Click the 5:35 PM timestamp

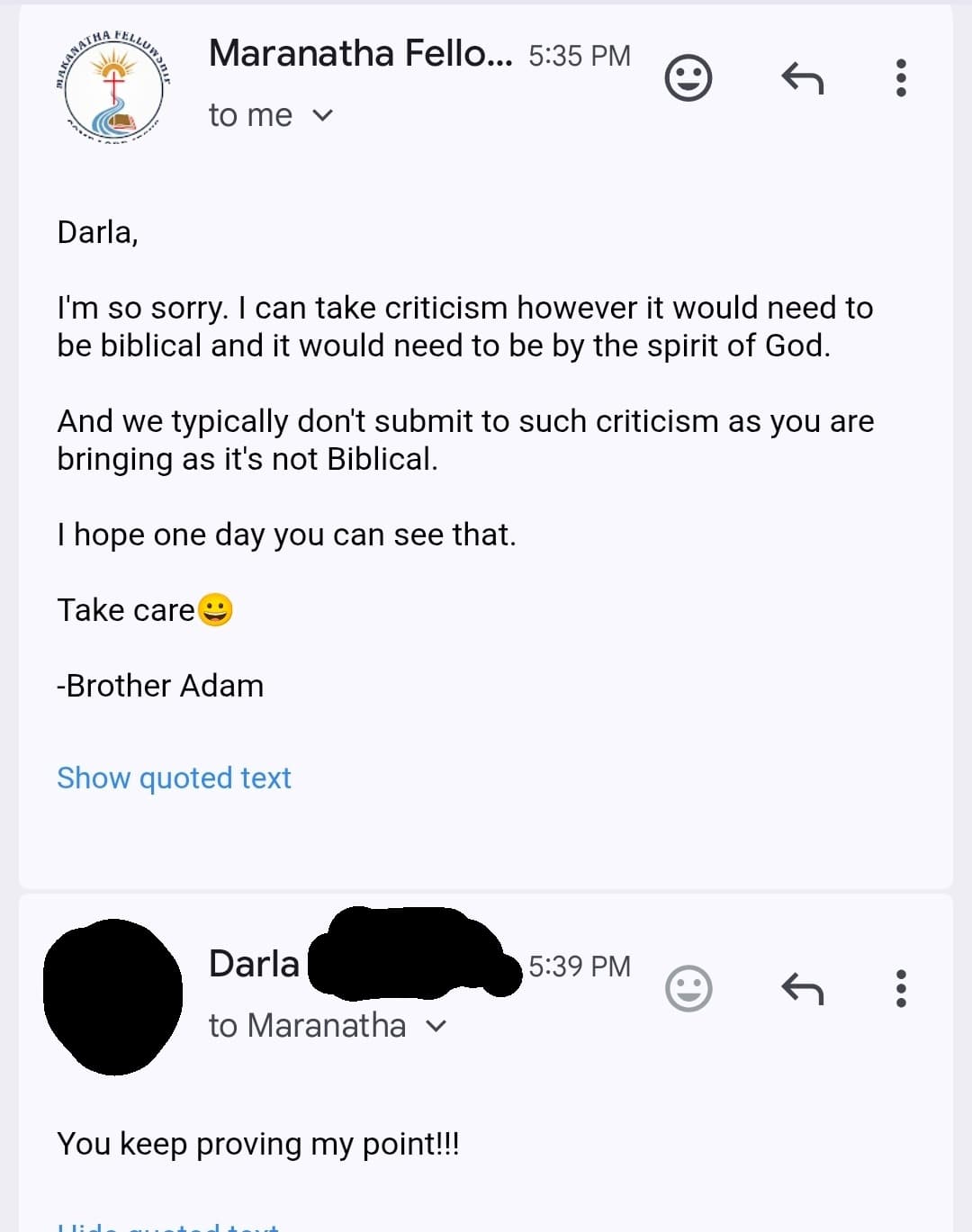click(580, 56)
